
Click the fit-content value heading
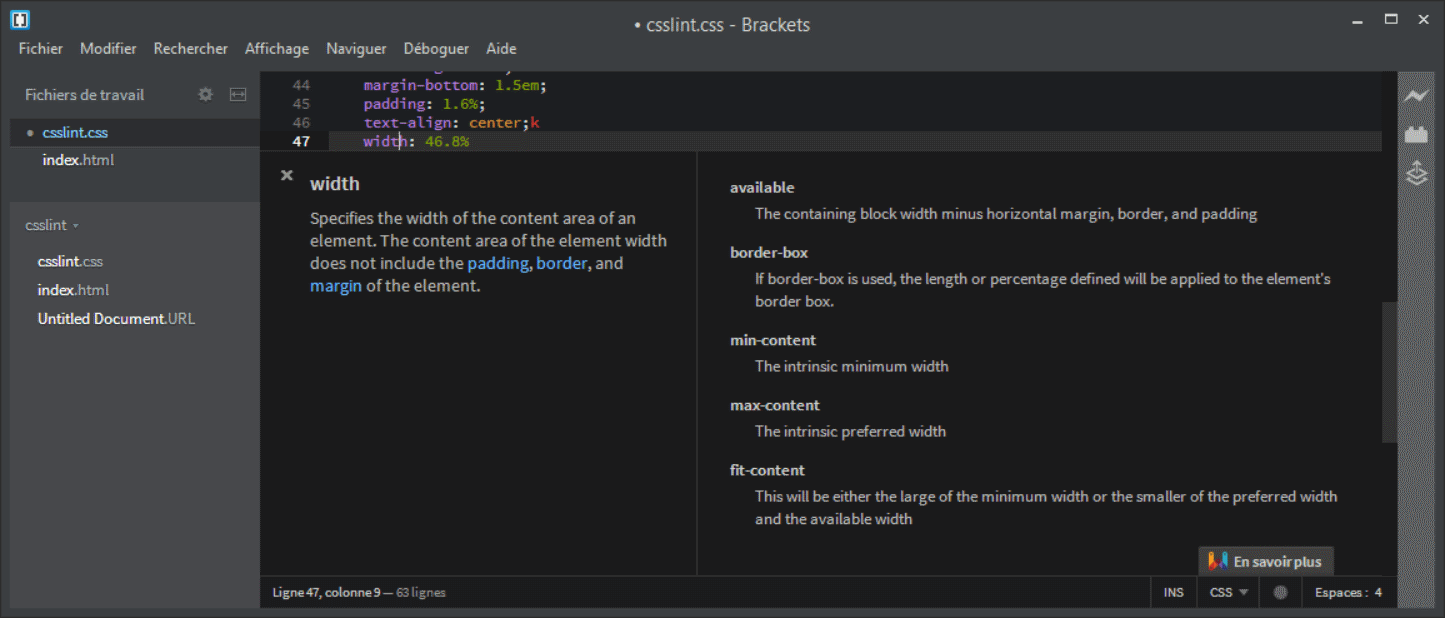click(767, 470)
